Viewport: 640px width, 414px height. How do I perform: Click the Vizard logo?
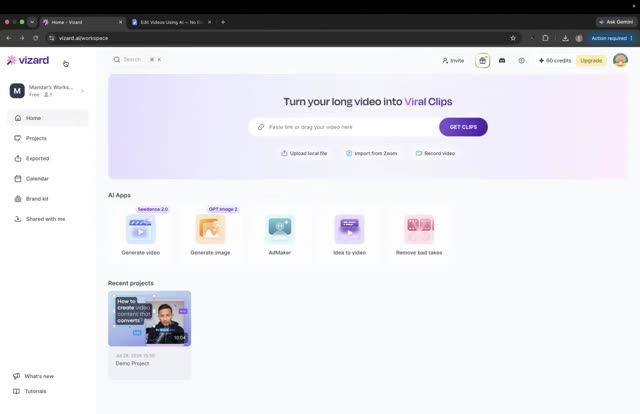pyautogui.click(x=28, y=60)
